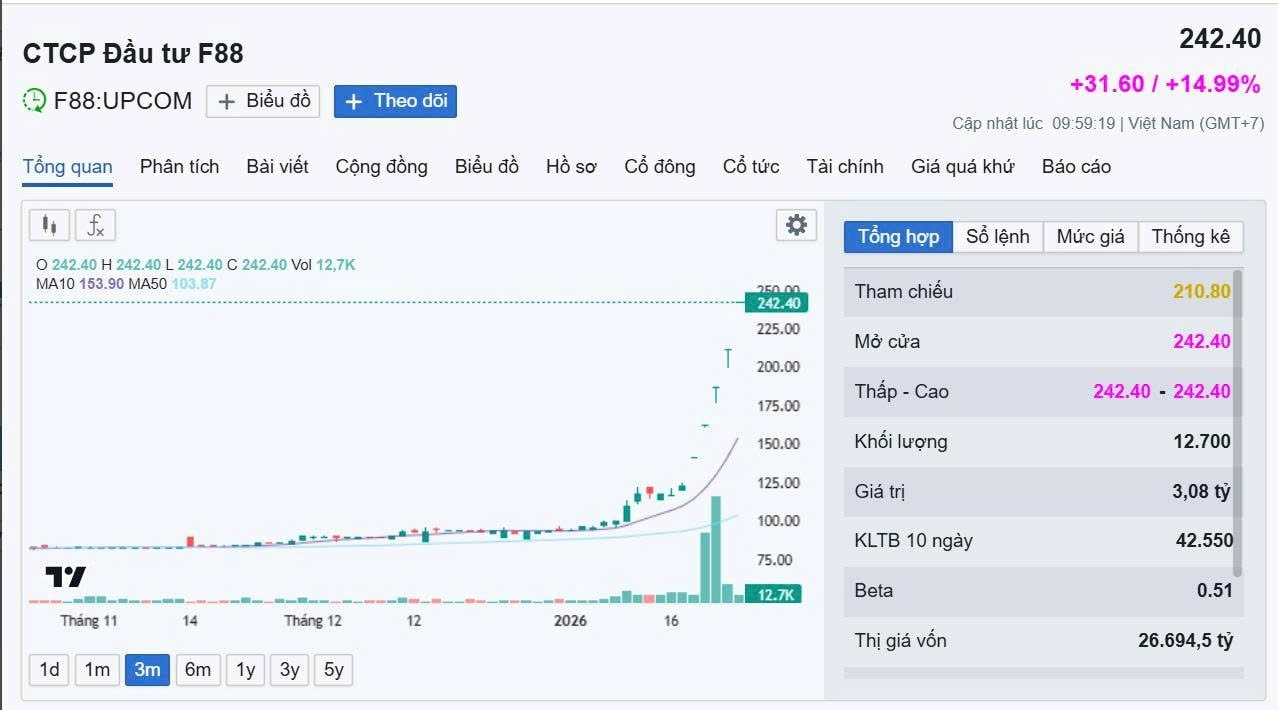Click the Cập nhật lúc timestamp text
The image size is (1278, 710).
(x=1108, y=124)
